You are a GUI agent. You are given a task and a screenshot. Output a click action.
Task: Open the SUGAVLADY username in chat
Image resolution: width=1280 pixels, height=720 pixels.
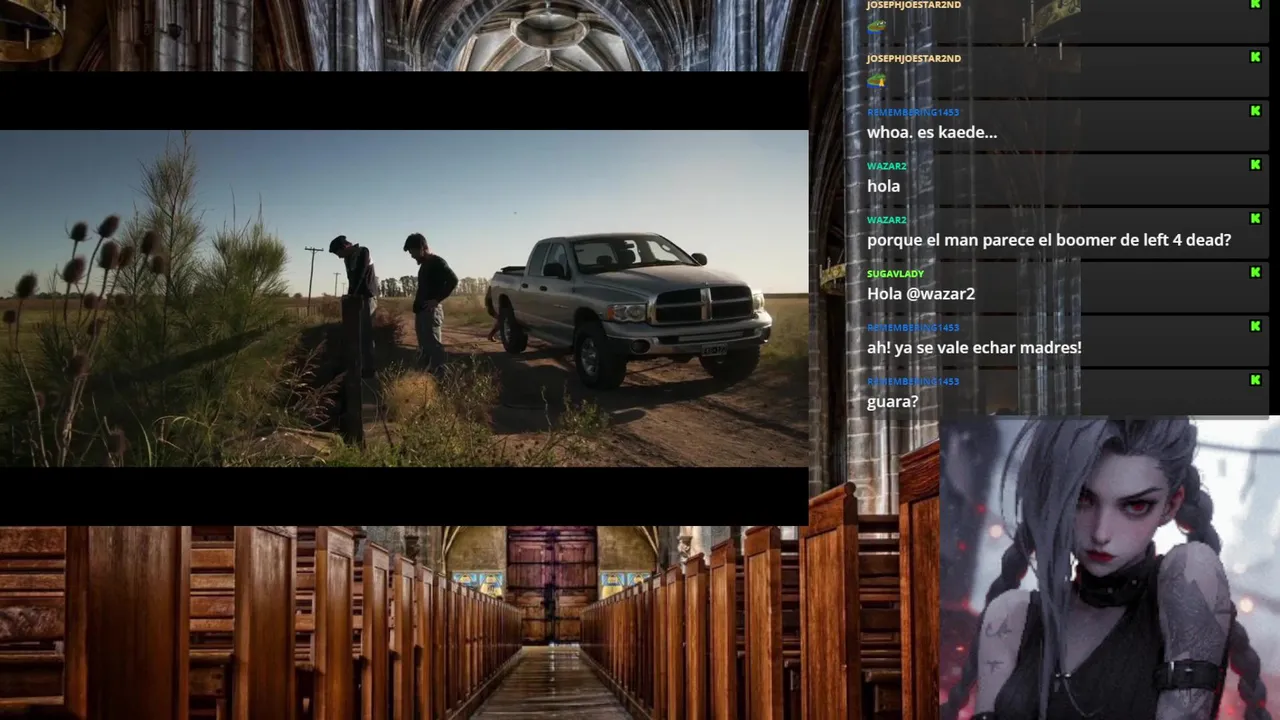tap(895, 273)
